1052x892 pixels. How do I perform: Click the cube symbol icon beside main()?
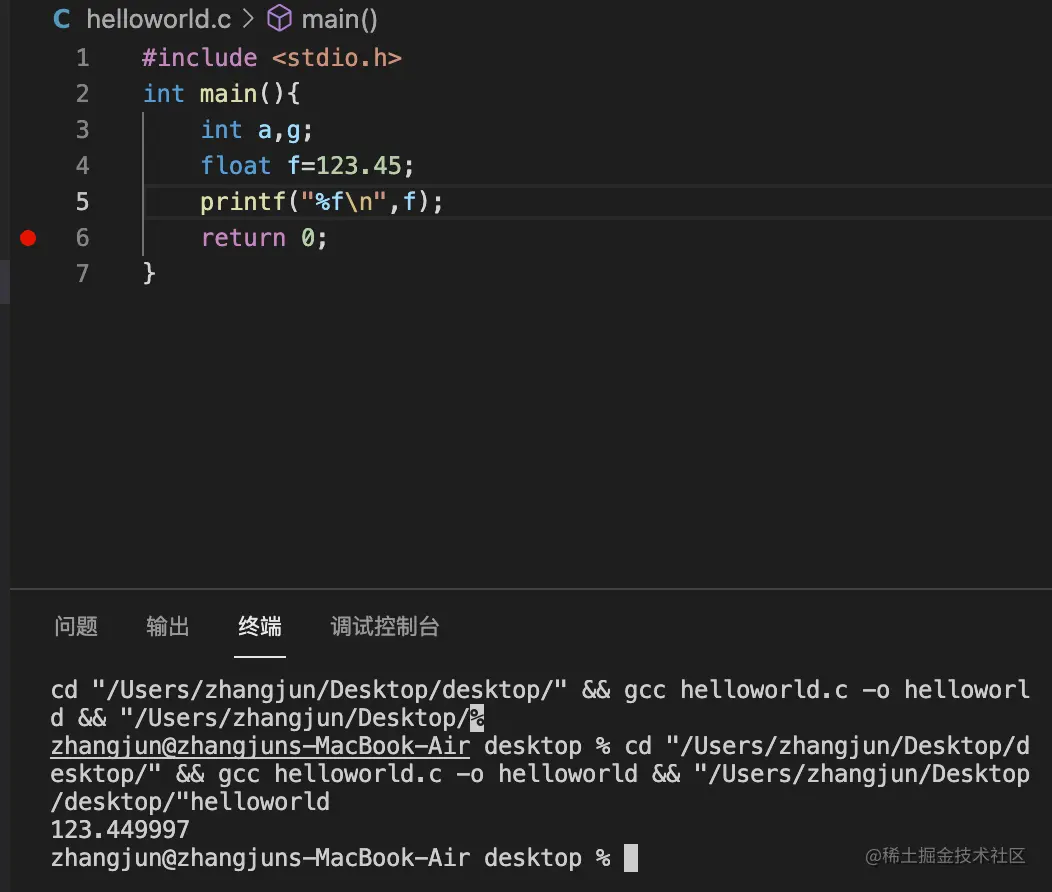tap(279, 18)
